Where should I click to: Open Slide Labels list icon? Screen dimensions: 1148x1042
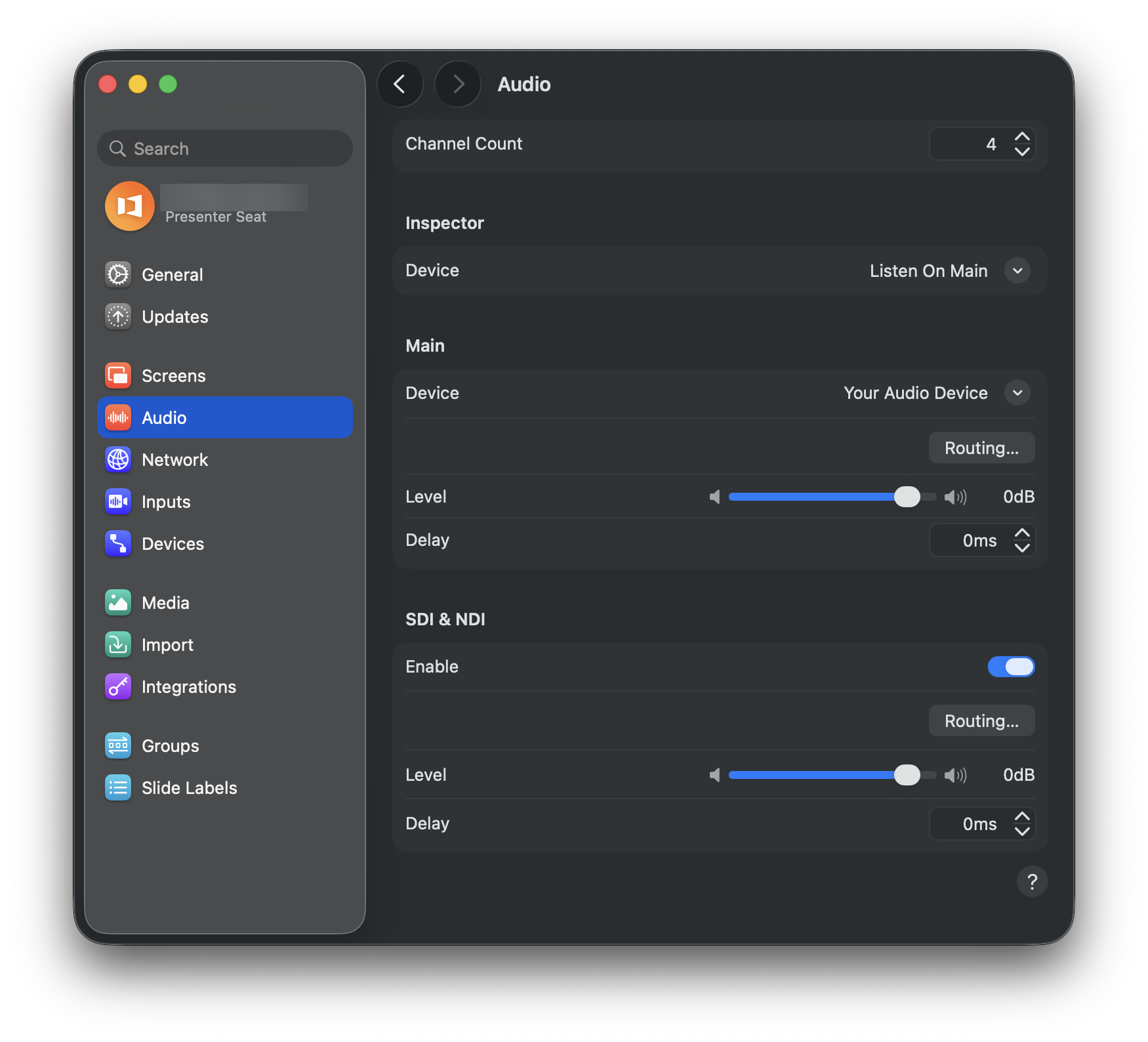[118, 787]
